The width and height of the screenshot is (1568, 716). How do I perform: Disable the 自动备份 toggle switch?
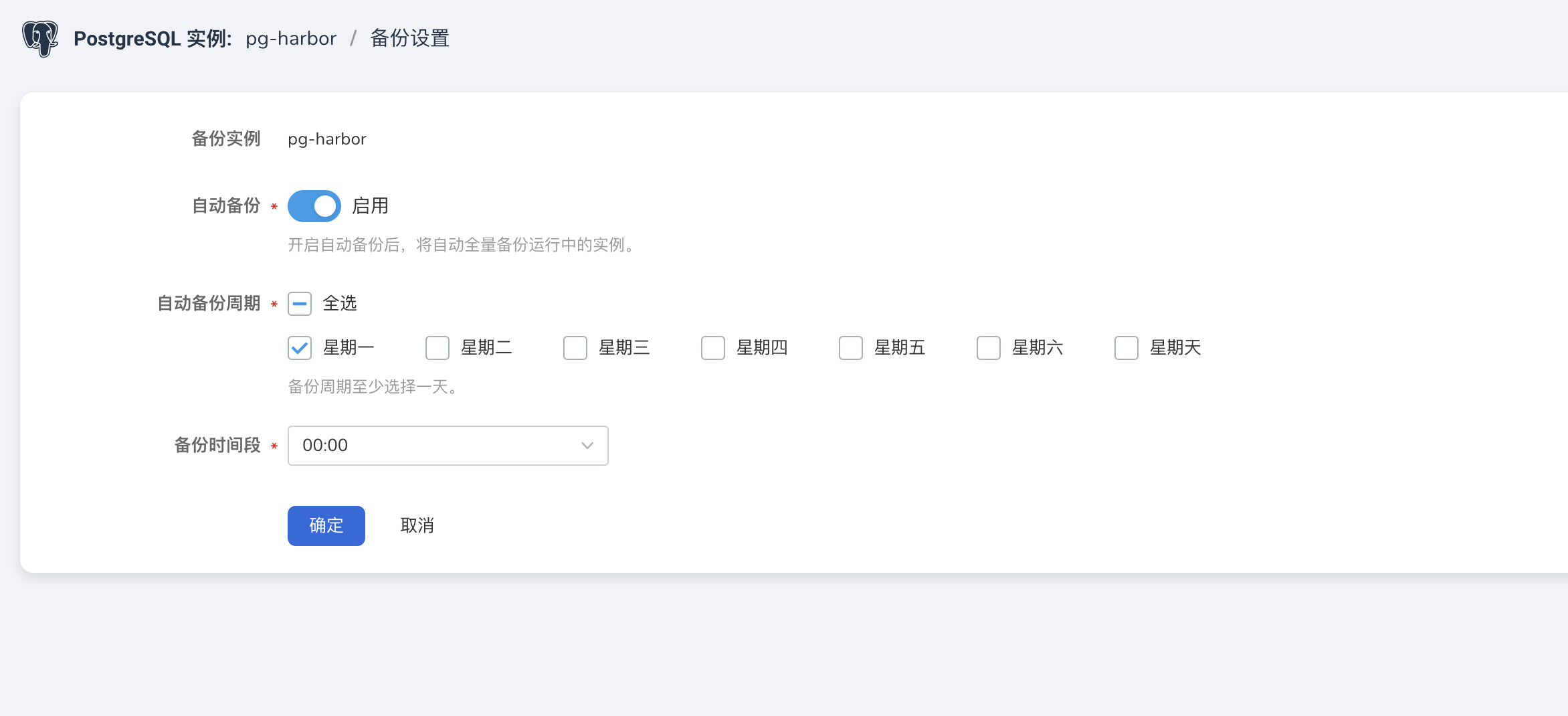point(314,205)
